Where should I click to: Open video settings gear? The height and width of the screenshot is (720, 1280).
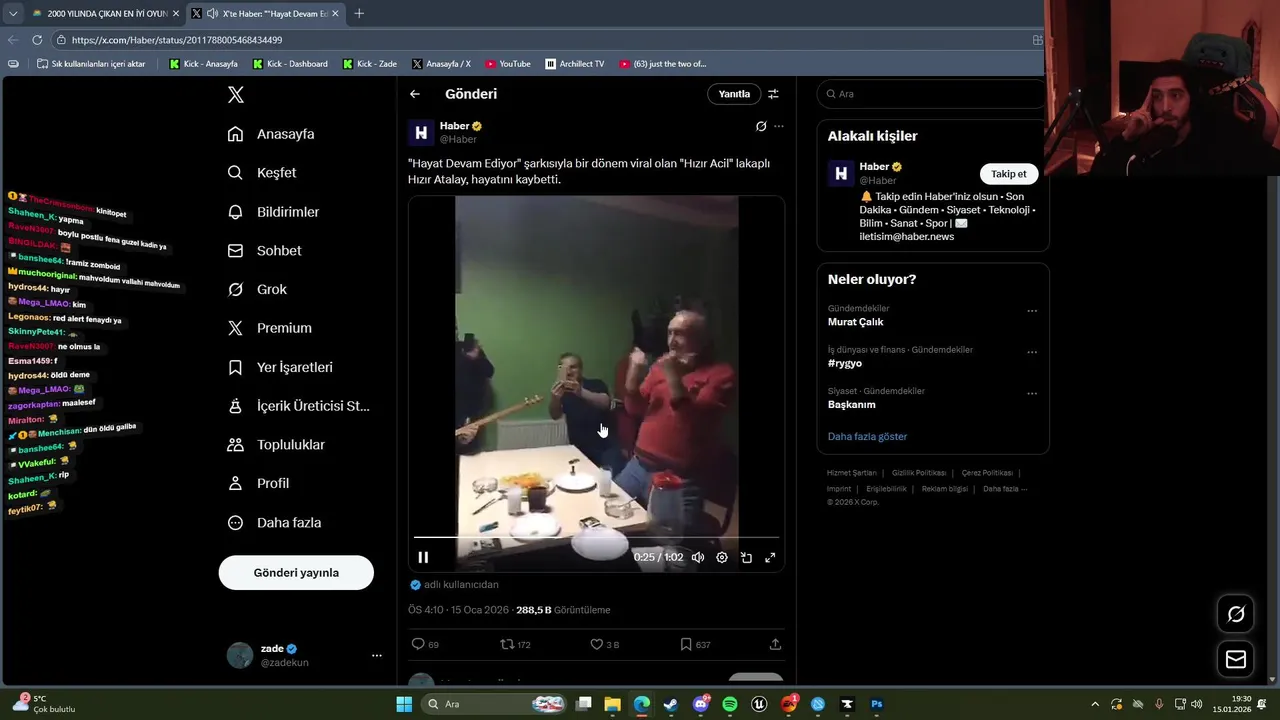point(722,558)
